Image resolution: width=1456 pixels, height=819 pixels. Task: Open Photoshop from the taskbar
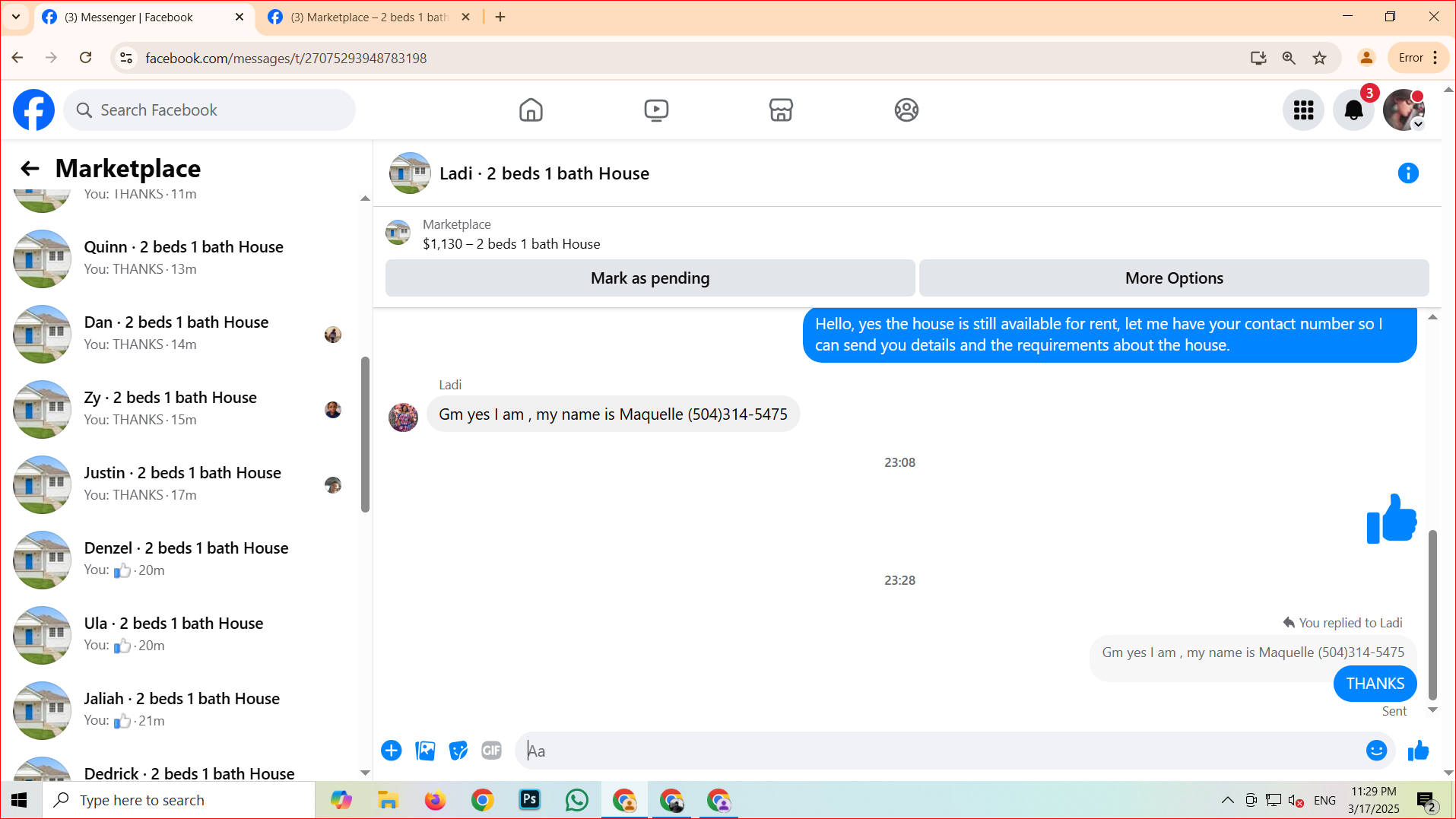529,801
